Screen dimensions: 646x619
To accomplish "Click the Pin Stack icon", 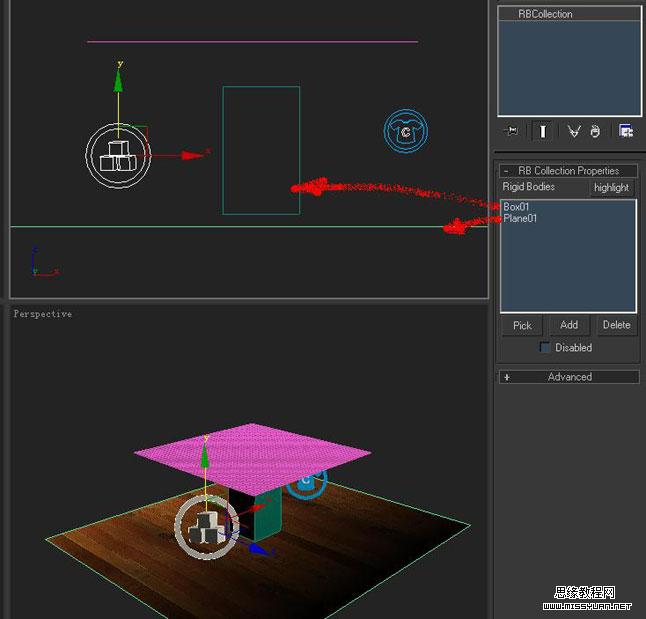I will click(x=511, y=131).
